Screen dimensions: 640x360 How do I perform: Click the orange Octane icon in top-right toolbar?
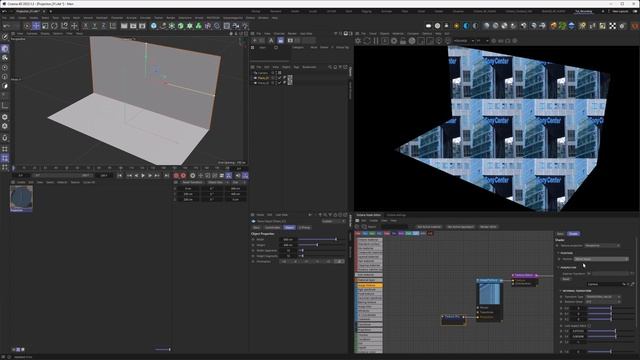[x=553, y=26]
